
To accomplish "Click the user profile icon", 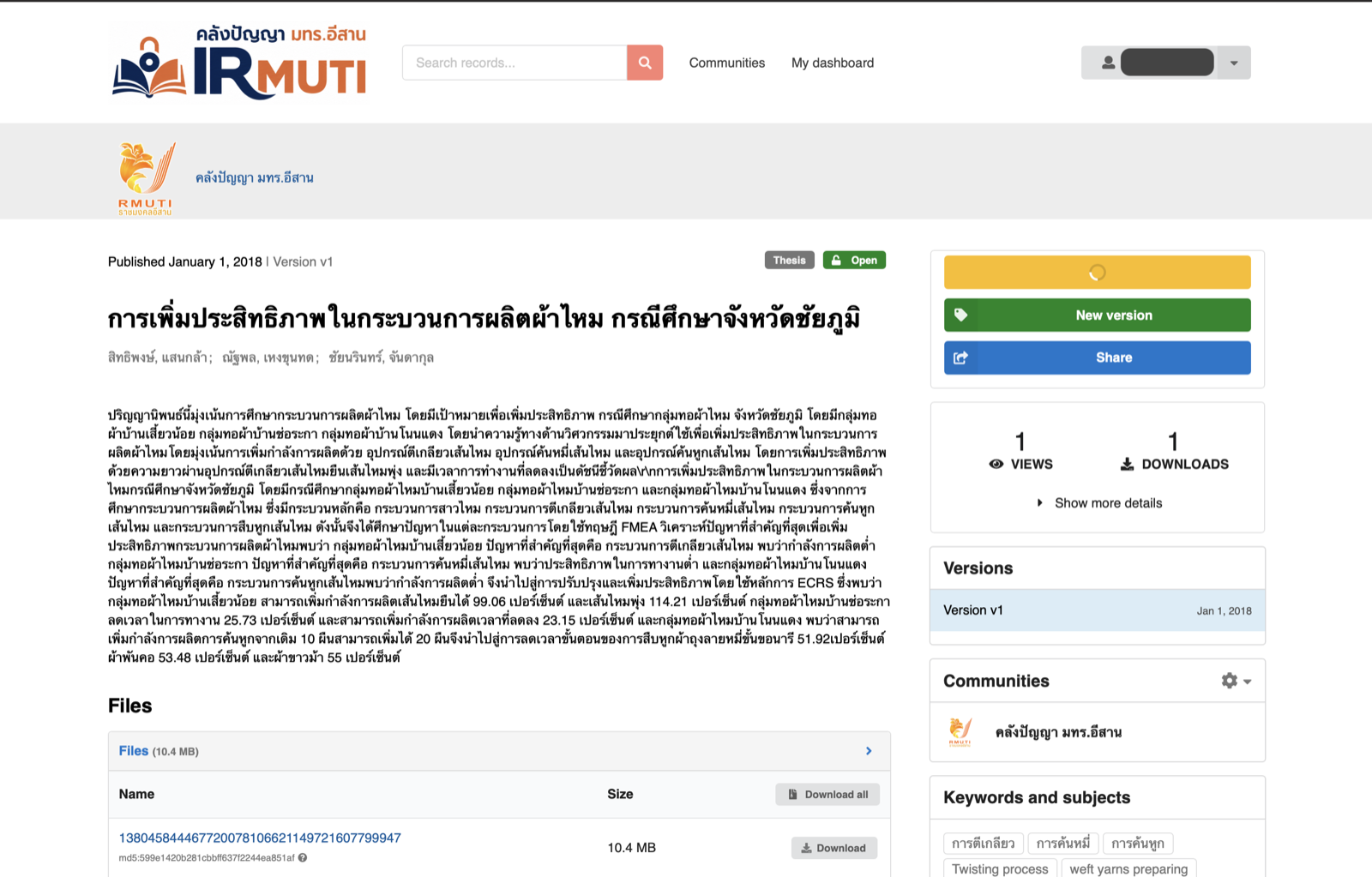I will pyautogui.click(x=1108, y=63).
